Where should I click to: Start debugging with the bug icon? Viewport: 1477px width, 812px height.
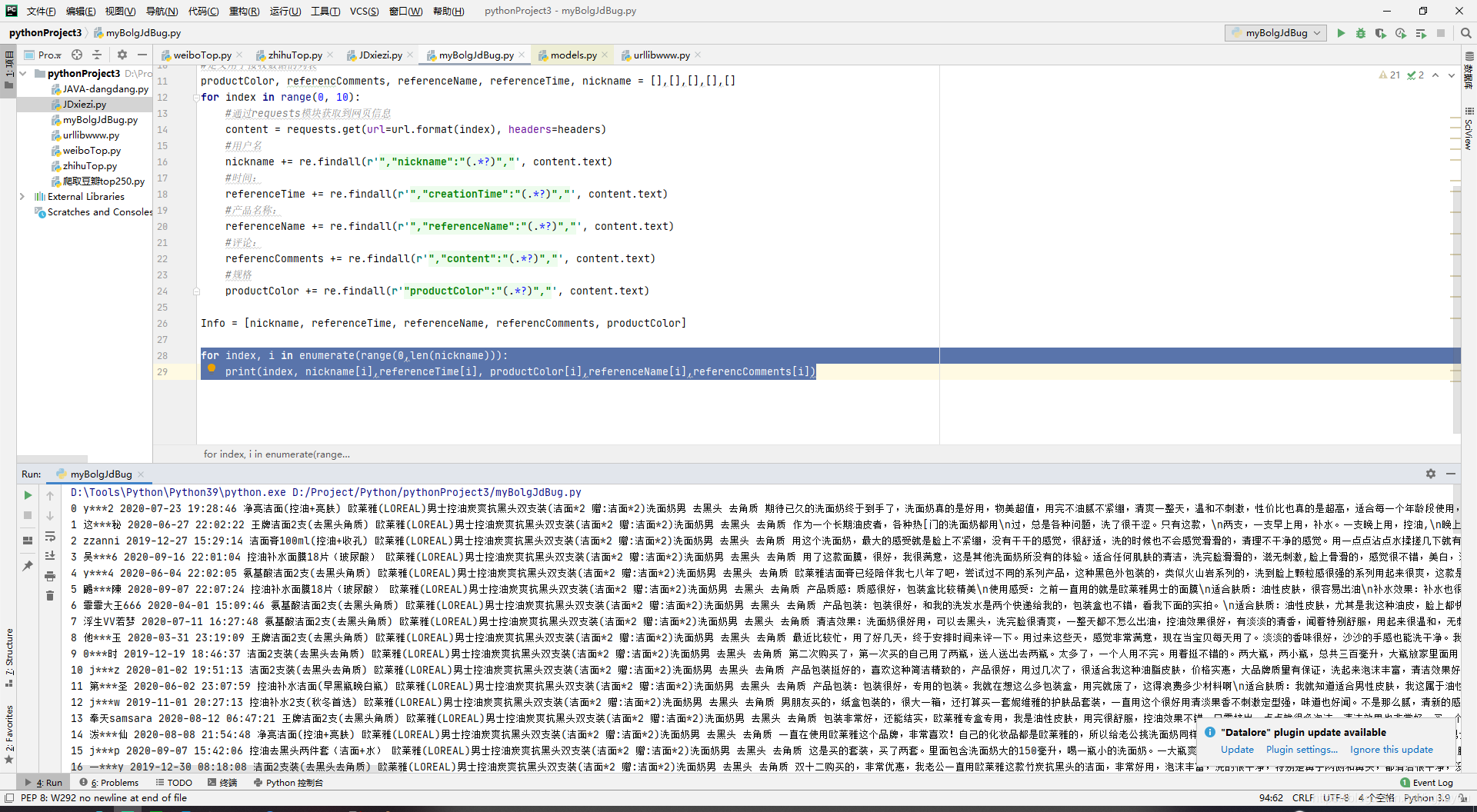click(x=1360, y=33)
